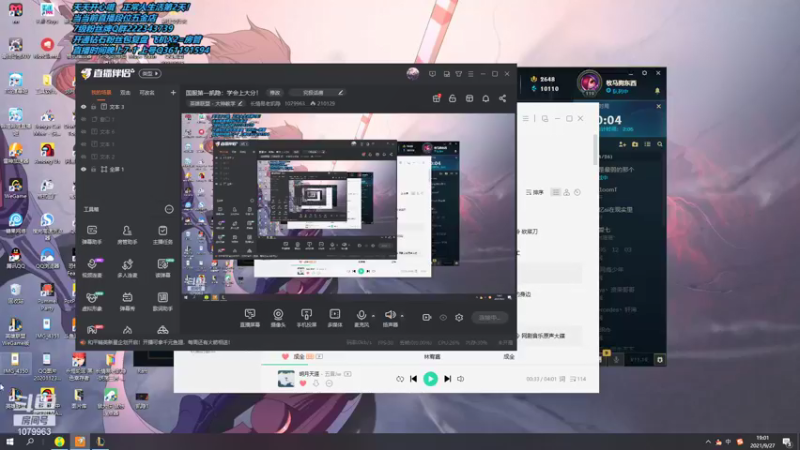
Task: Open the Windows Start menu
Action: [10, 442]
